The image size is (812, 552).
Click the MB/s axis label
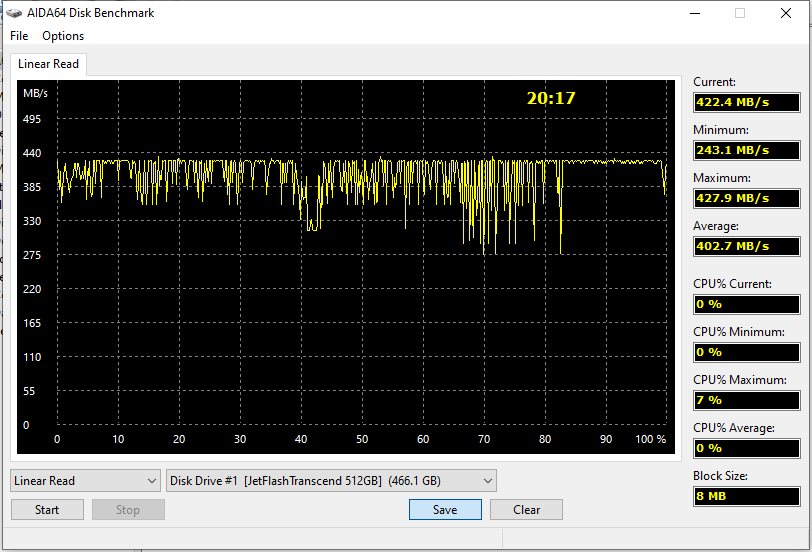coord(35,93)
